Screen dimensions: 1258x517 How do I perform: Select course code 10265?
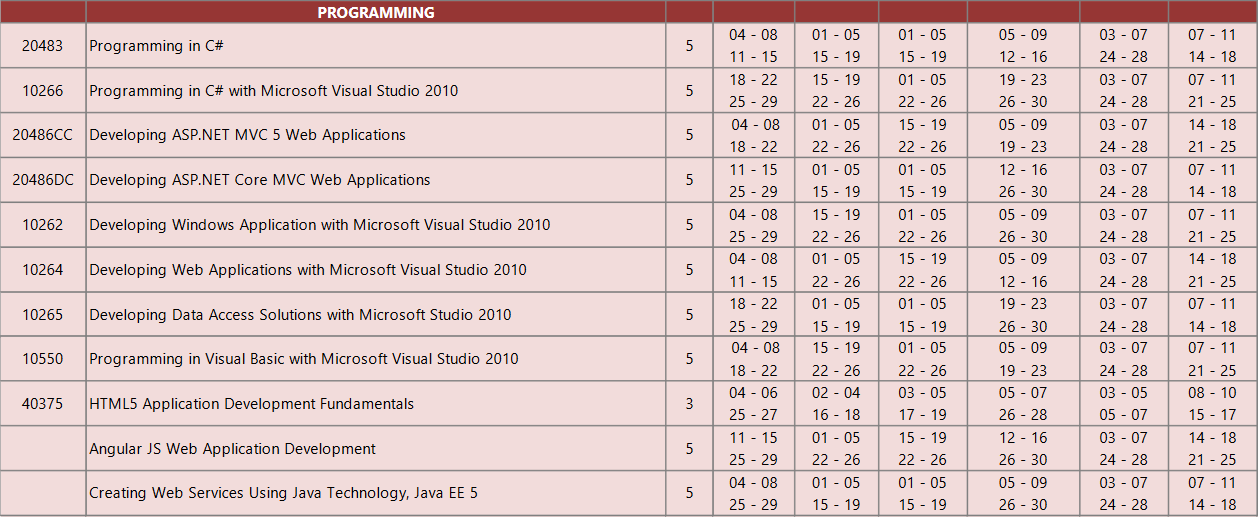[43, 315]
